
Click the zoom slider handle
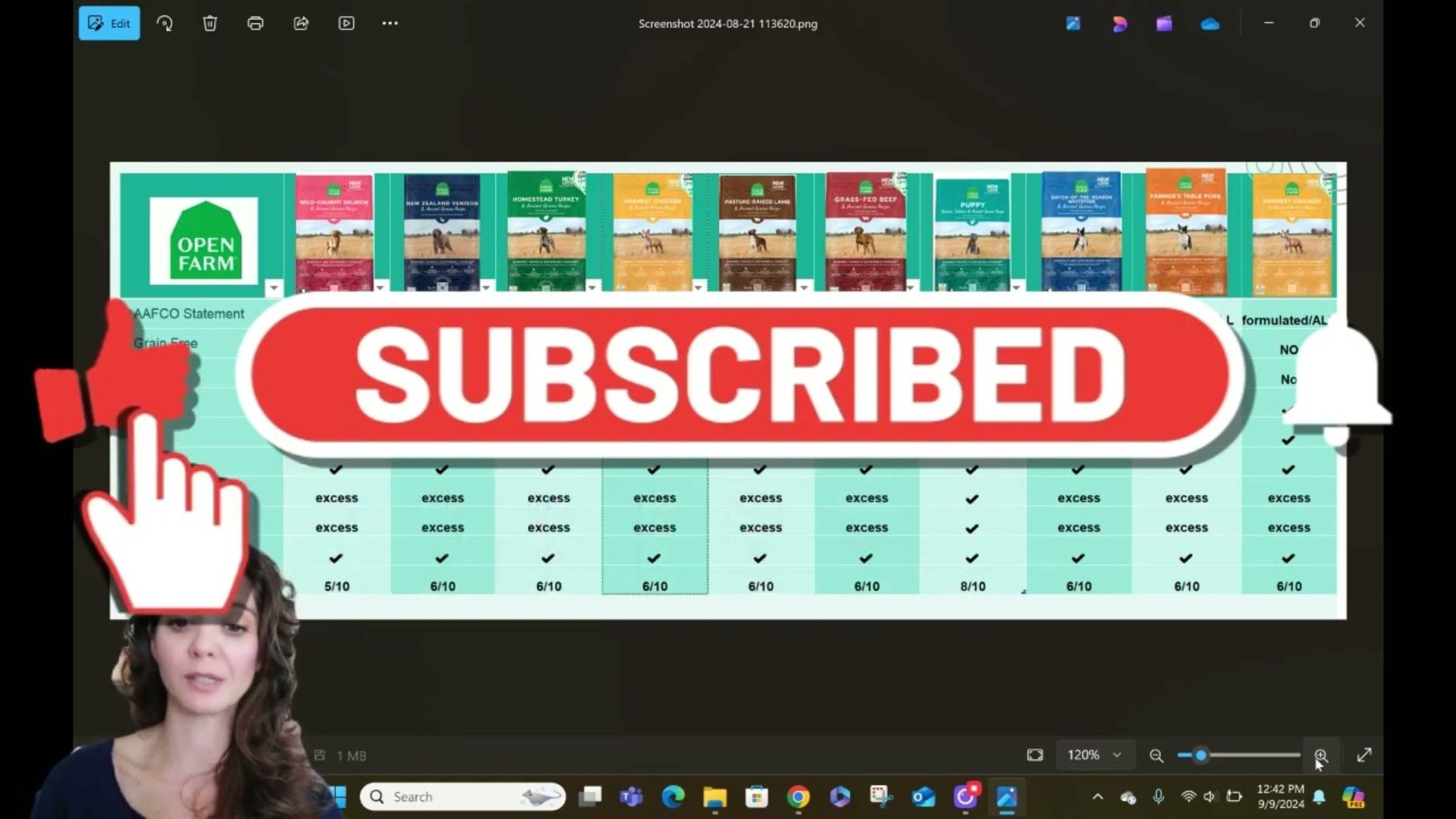pos(1200,755)
